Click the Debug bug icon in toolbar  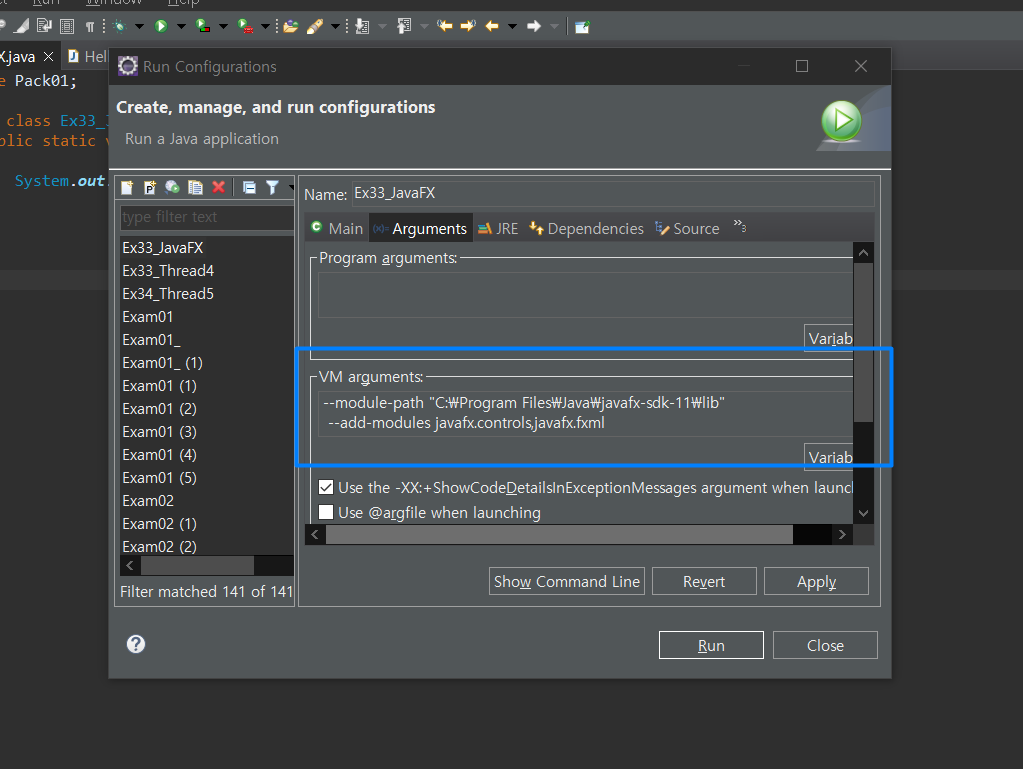click(119, 26)
